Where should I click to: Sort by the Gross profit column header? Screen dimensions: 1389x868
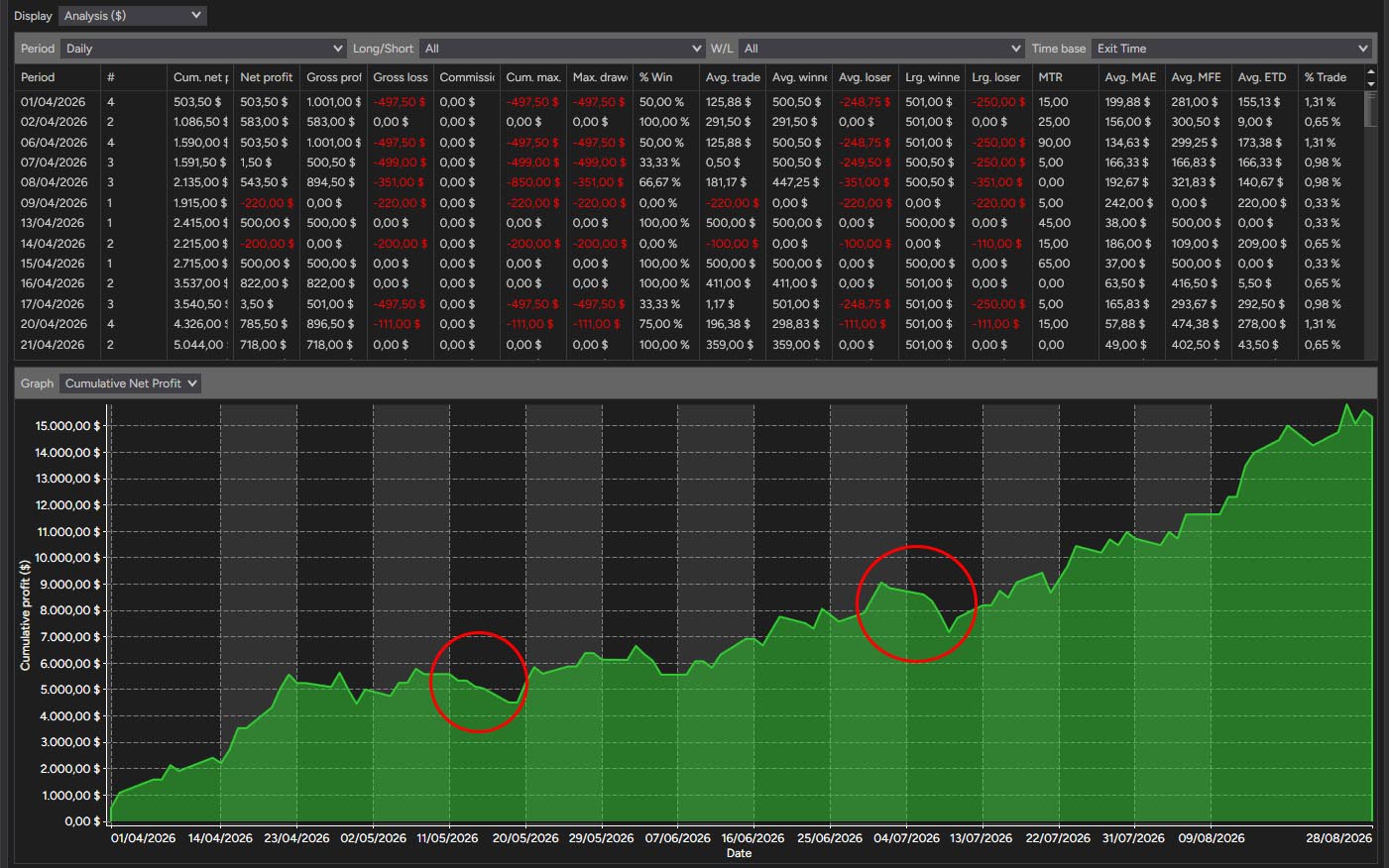click(x=333, y=77)
